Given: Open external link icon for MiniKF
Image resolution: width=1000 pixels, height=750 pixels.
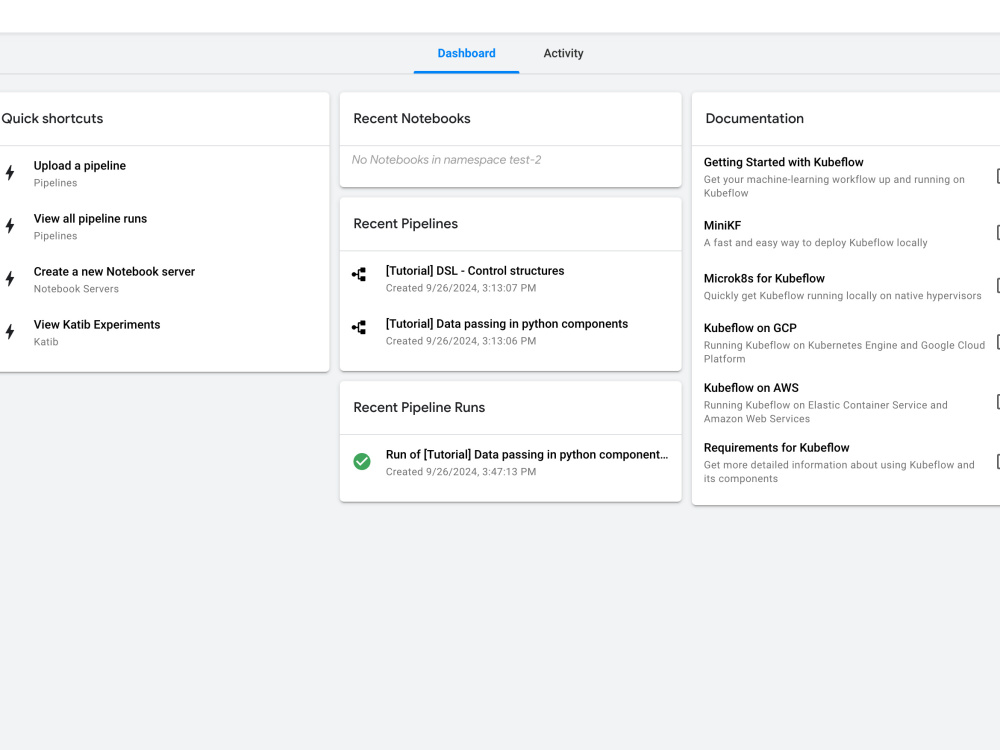Looking at the screenshot, I should pyautogui.click(x=997, y=232).
